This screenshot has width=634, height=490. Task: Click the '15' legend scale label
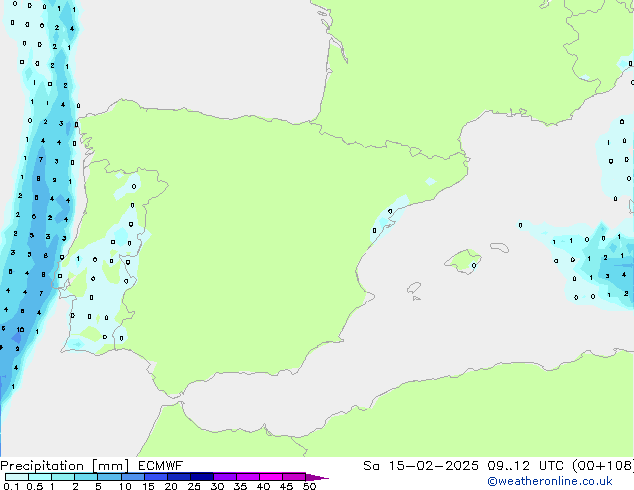[x=148, y=486]
